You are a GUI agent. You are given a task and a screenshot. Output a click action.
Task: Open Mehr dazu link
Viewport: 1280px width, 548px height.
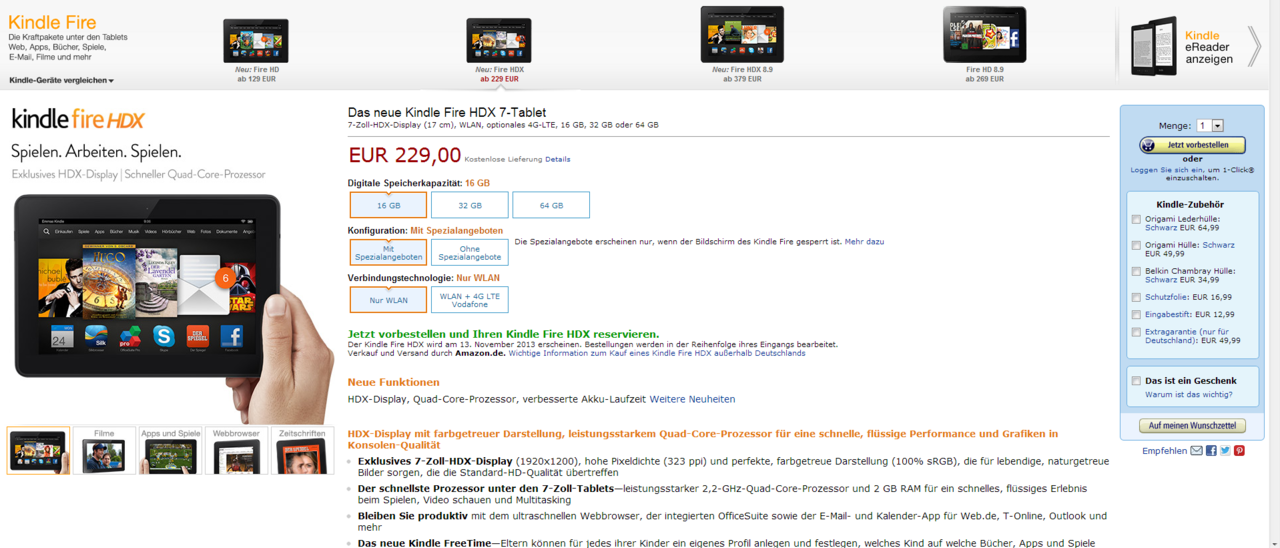click(864, 241)
